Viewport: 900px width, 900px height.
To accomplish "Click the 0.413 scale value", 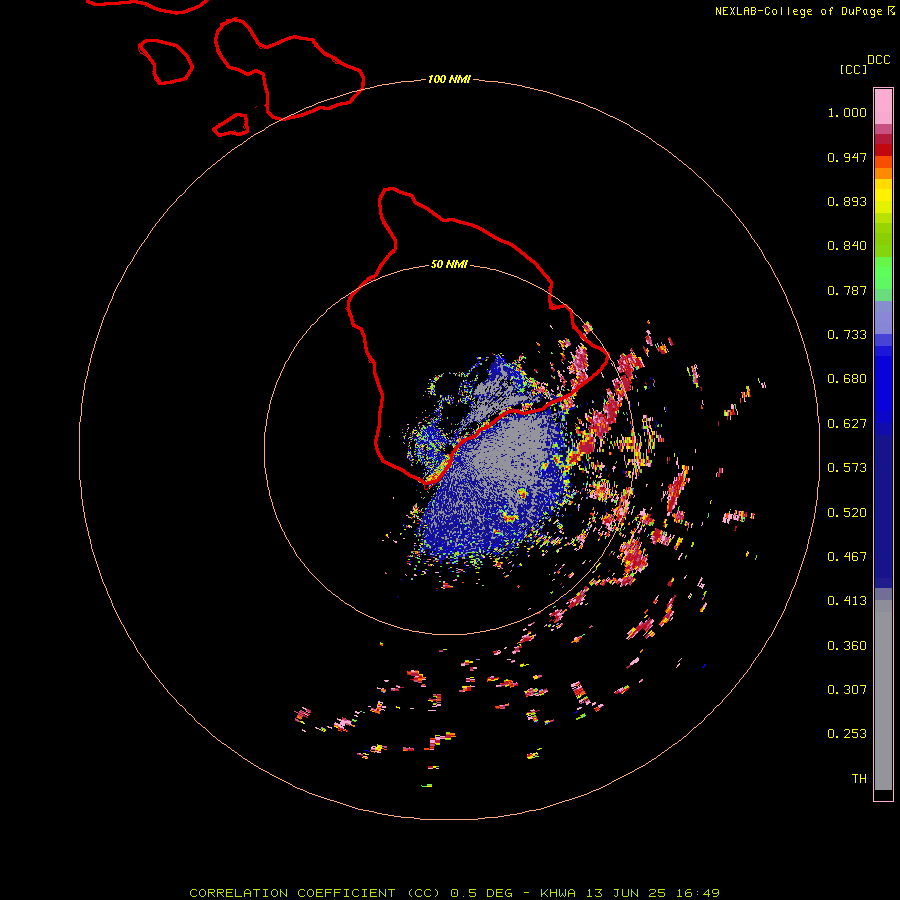I will pyautogui.click(x=847, y=601).
